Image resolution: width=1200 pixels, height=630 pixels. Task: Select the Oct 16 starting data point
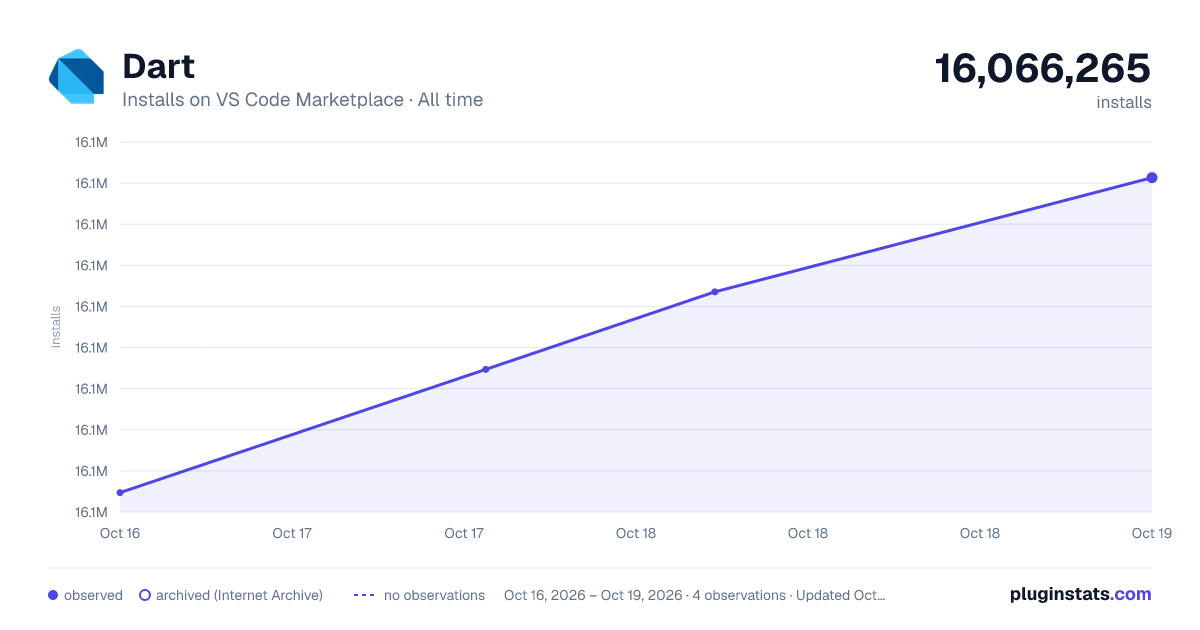[120, 493]
